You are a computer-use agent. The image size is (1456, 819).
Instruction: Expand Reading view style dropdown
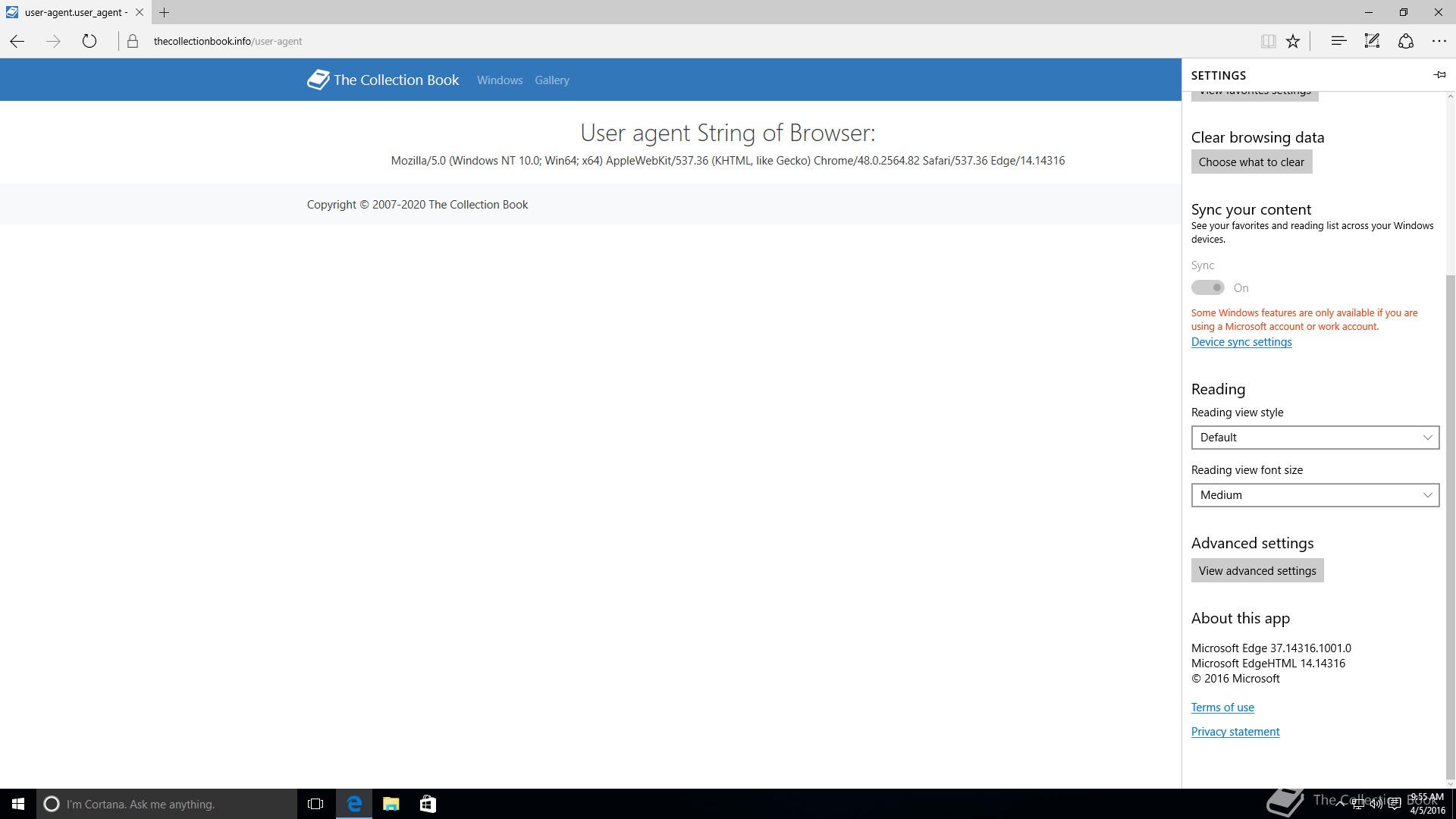[1315, 438]
